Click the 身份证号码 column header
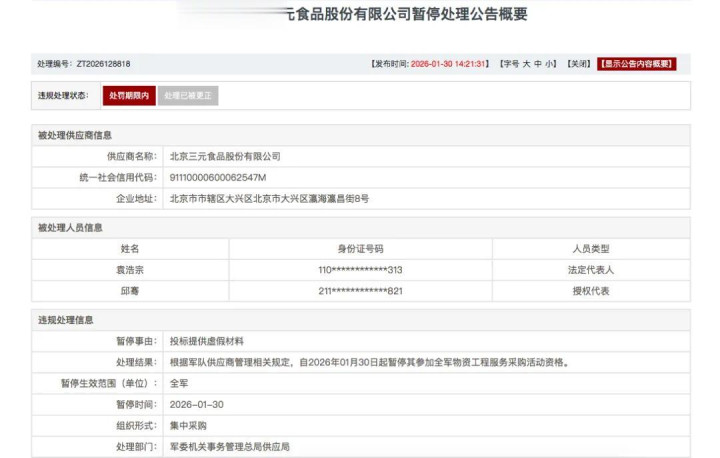The height and width of the screenshot is (458, 720). tap(360, 249)
